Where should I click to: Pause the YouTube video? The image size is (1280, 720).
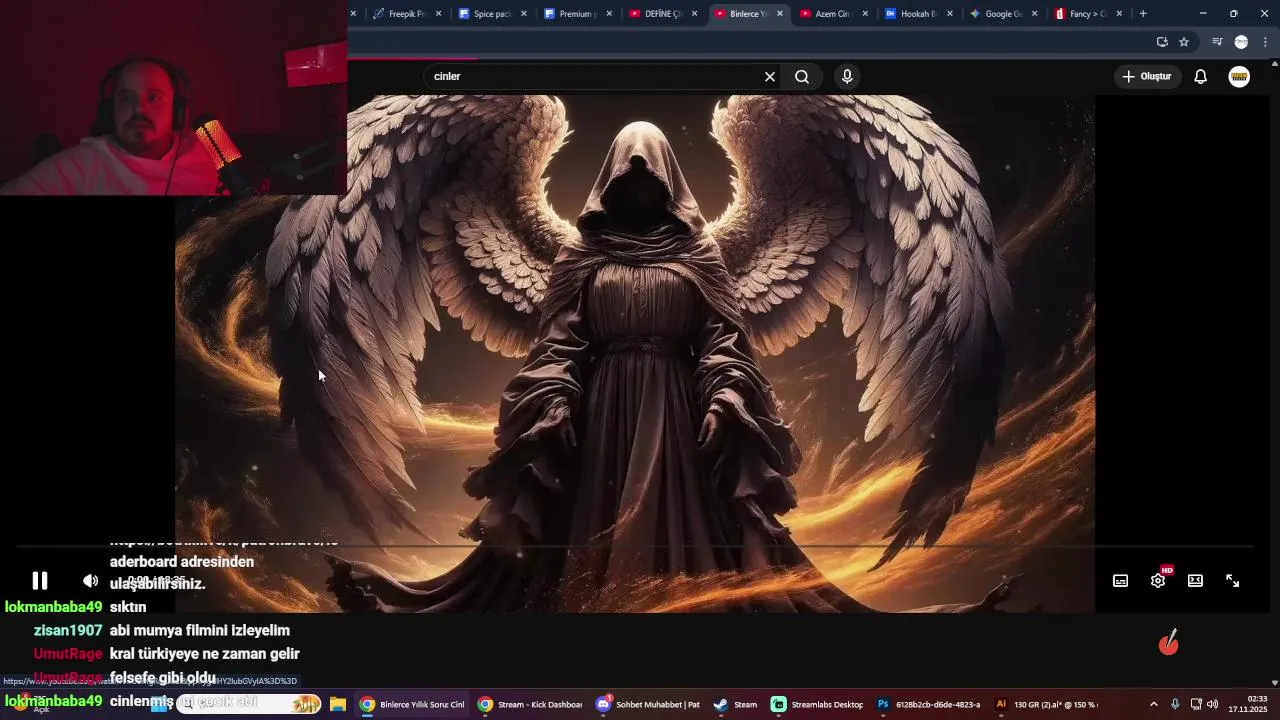point(39,581)
